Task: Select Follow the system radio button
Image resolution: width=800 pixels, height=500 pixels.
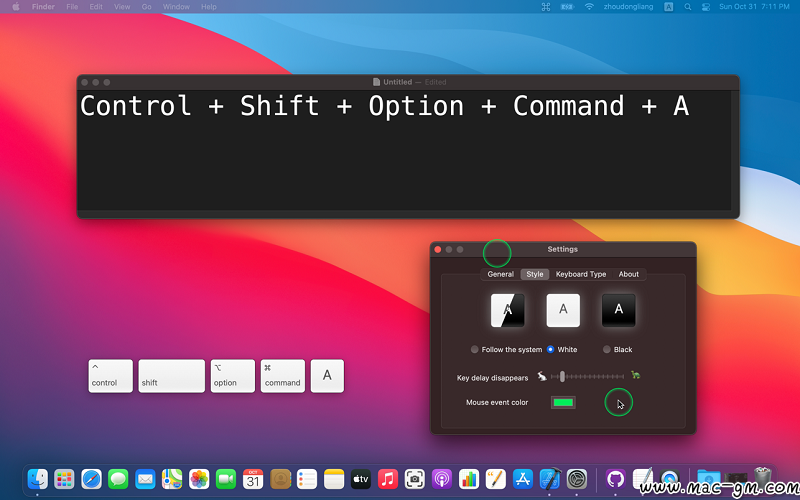Action: pos(474,349)
